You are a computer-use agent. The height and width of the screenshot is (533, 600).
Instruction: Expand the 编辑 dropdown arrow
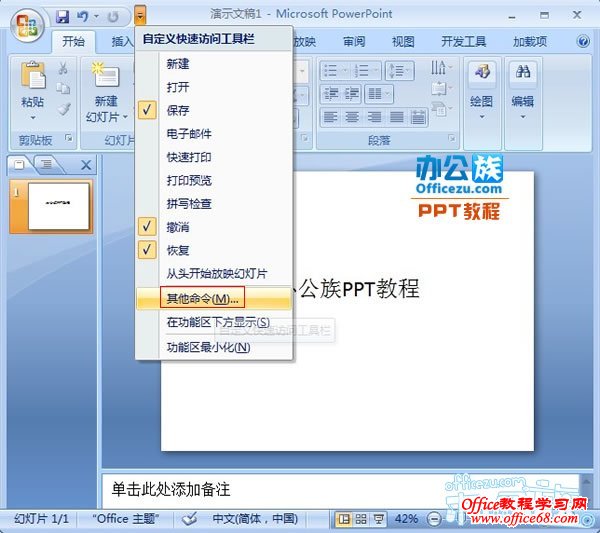(x=523, y=117)
